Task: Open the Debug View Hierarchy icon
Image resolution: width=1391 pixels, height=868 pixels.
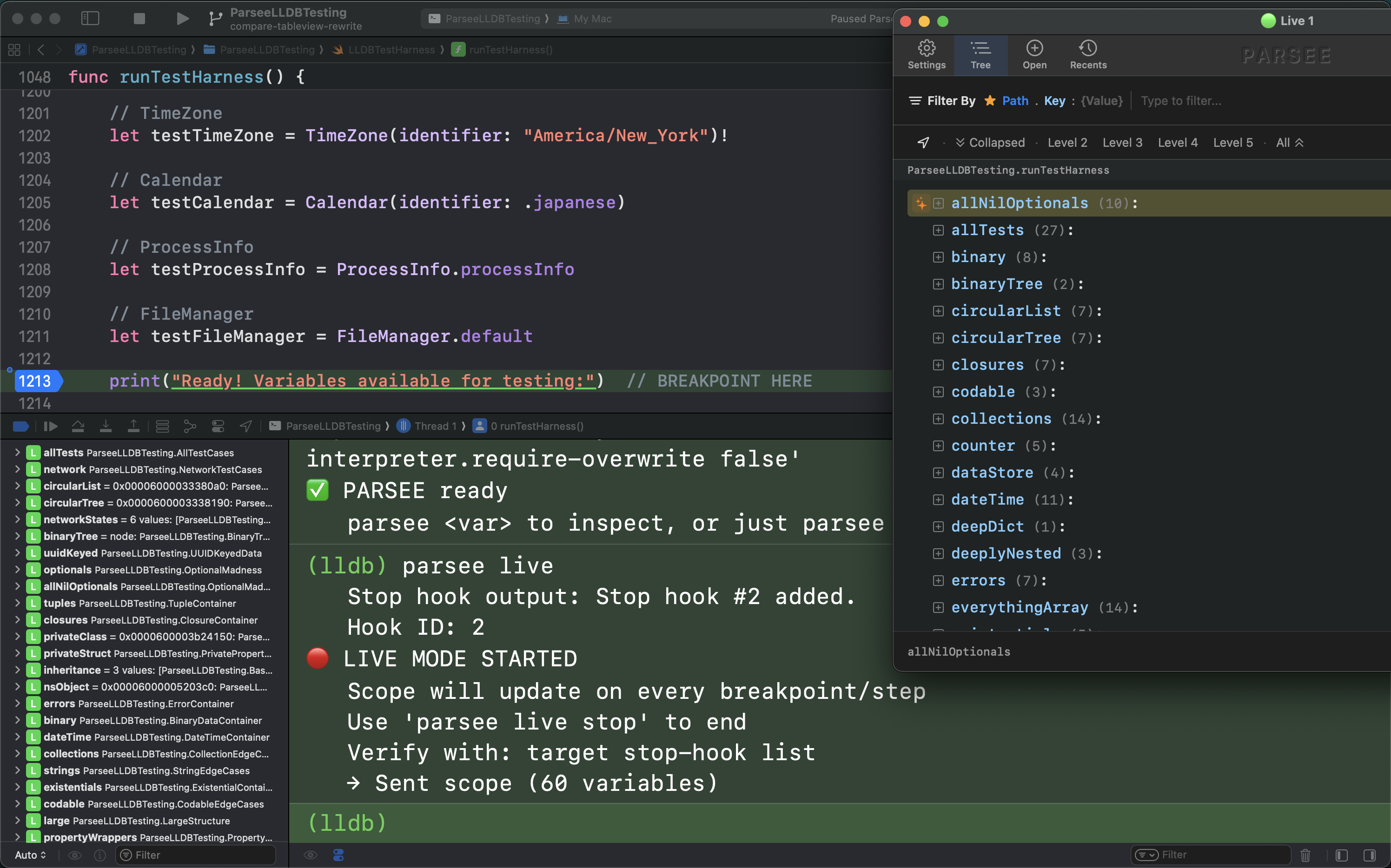Action: click(163, 426)
